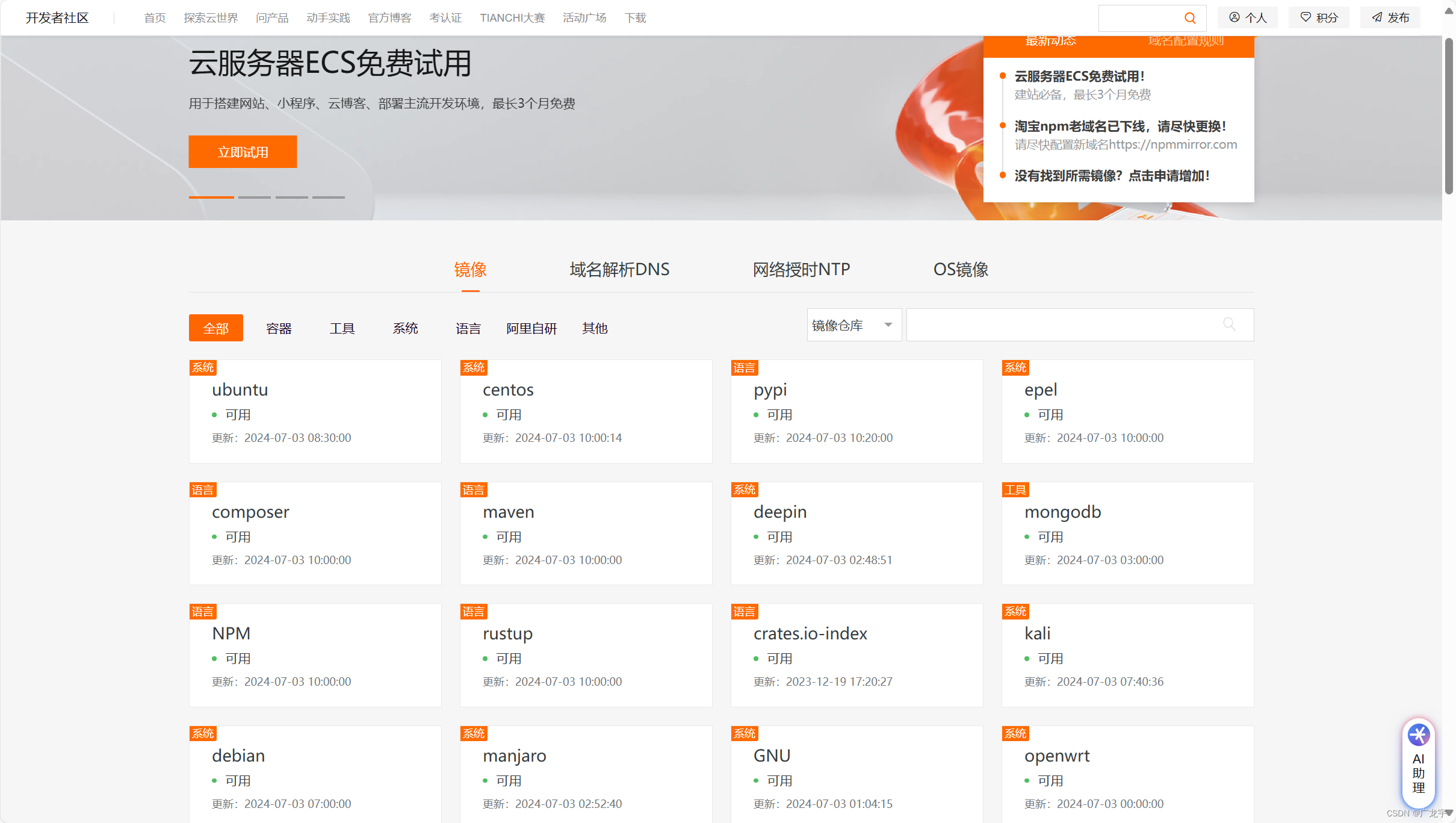Click the 发布 publish button
The image size is (1456, 823).
1390,18
